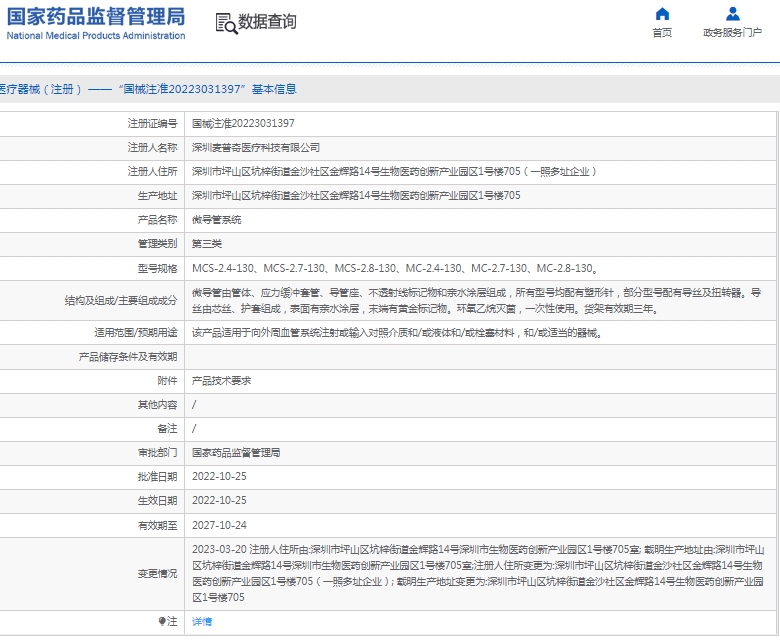Click attachment 产品技术要求

click(221, 381)
